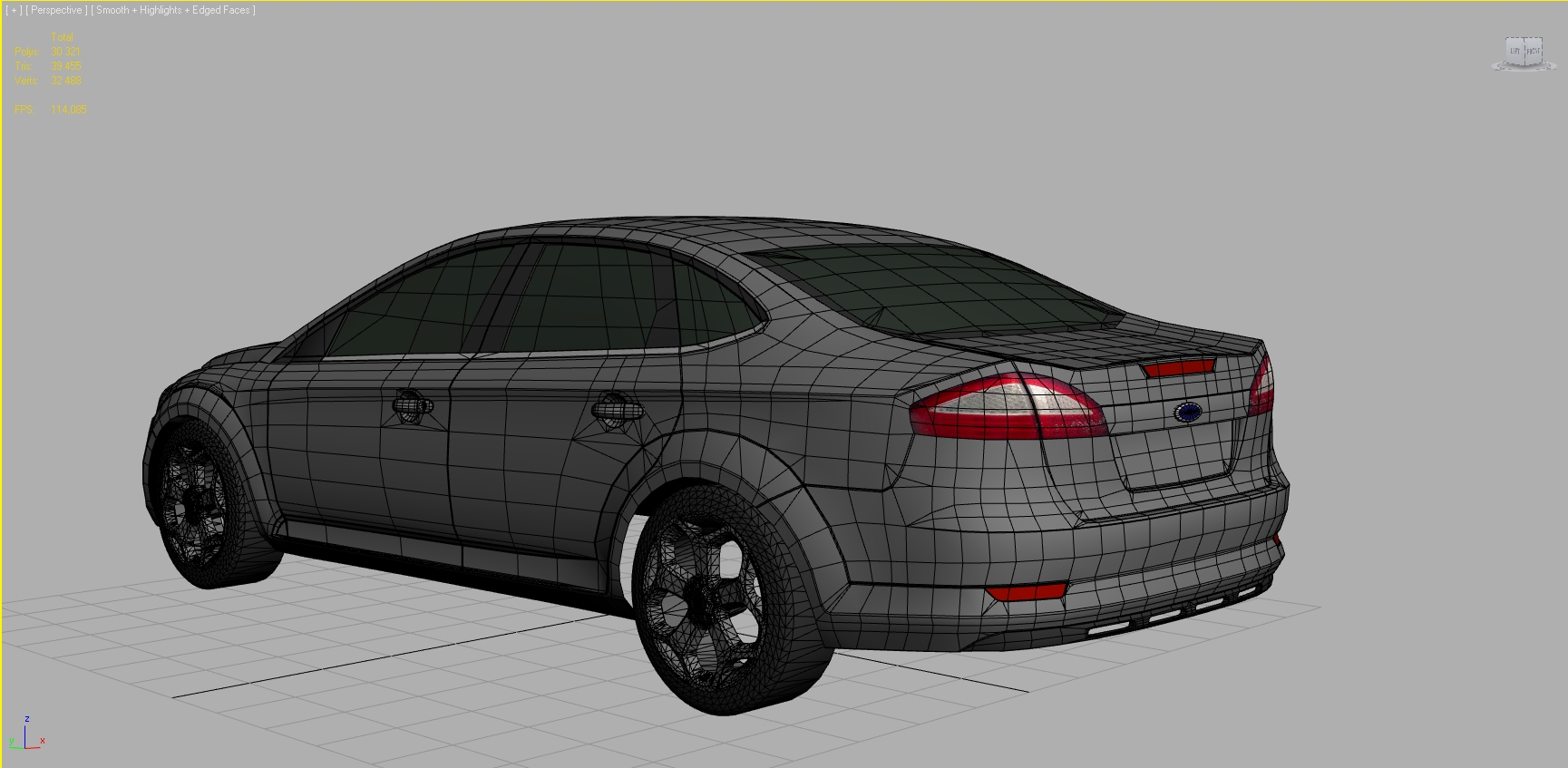Image resolution: width=1568 pixels, height=768 pixels.
Task: Select the left taillight of the car
Action: click(x=1008, y=406)
